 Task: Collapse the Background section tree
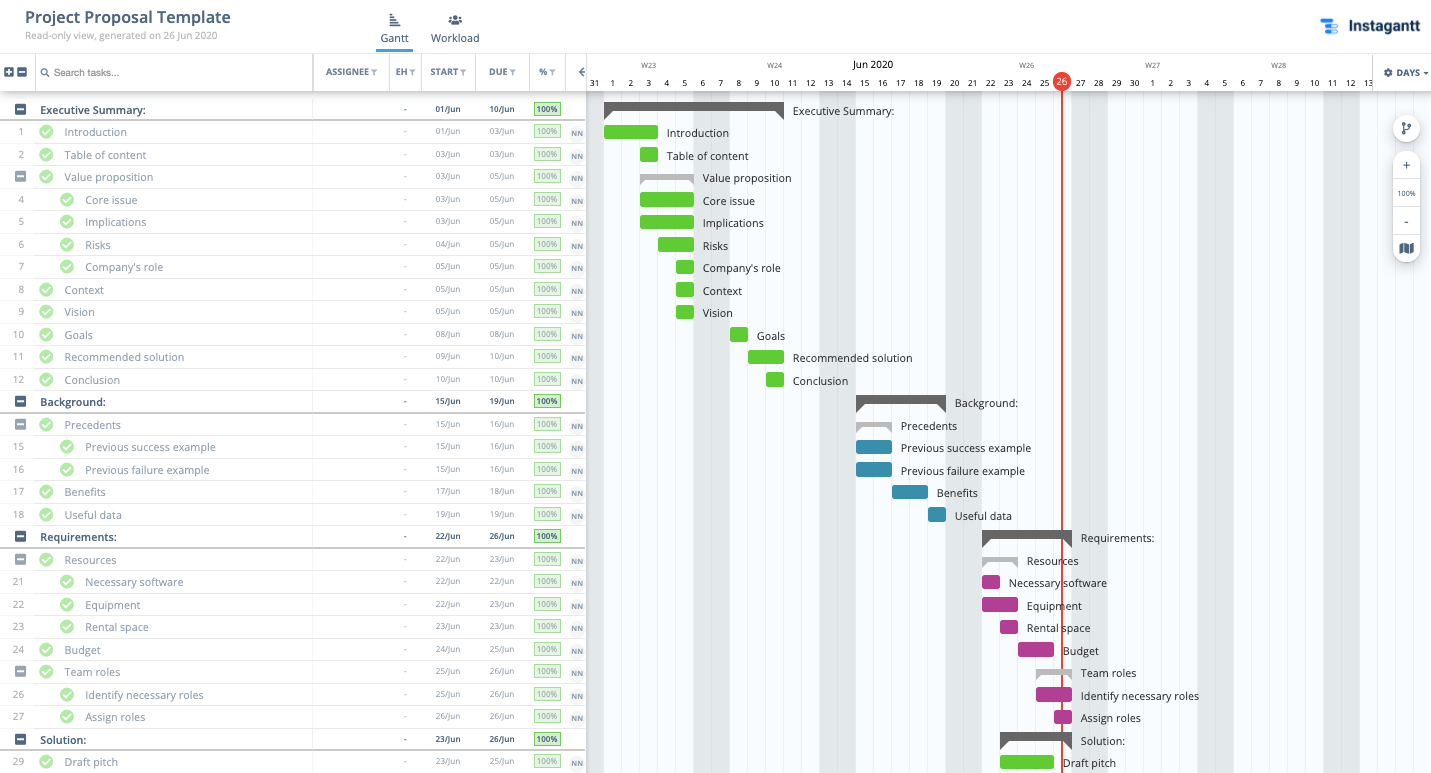20,401
